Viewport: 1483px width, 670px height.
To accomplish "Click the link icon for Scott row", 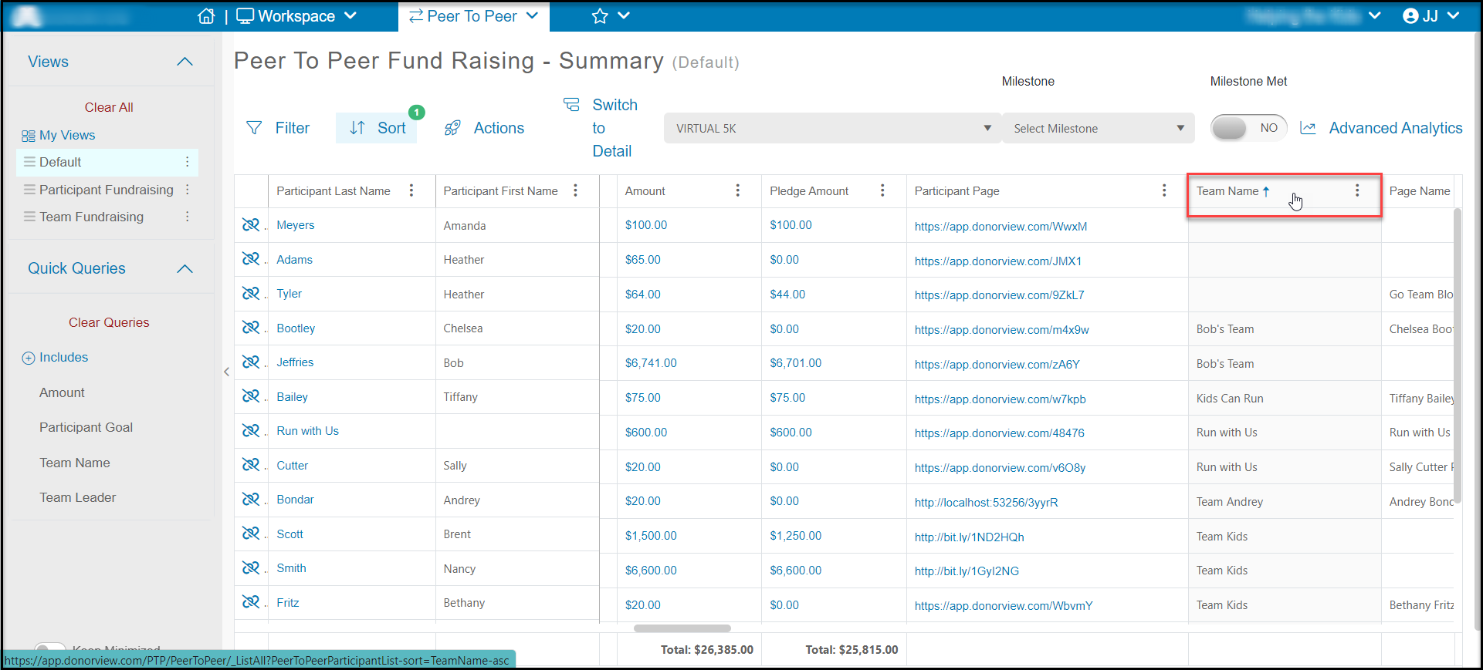I will click(x=250, y=534).
